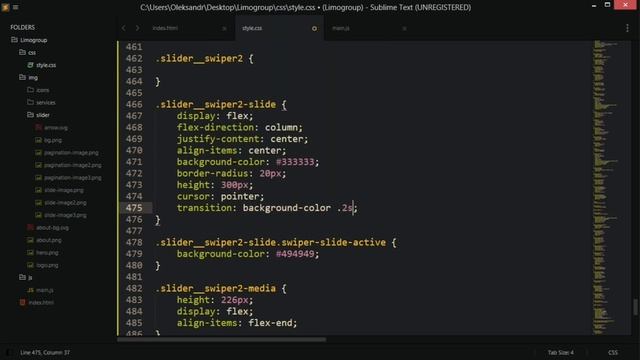Click the Sublime Text logo in the title bar

pyautogui.click(x=5, y=7)
